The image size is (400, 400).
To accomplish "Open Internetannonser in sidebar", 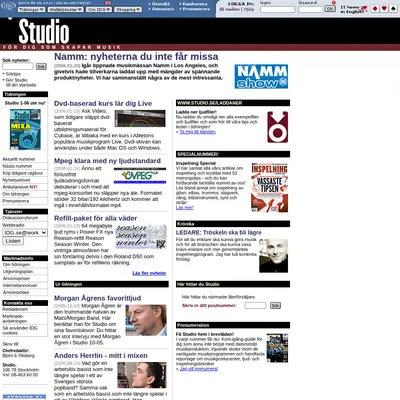I will coord(20,286).
